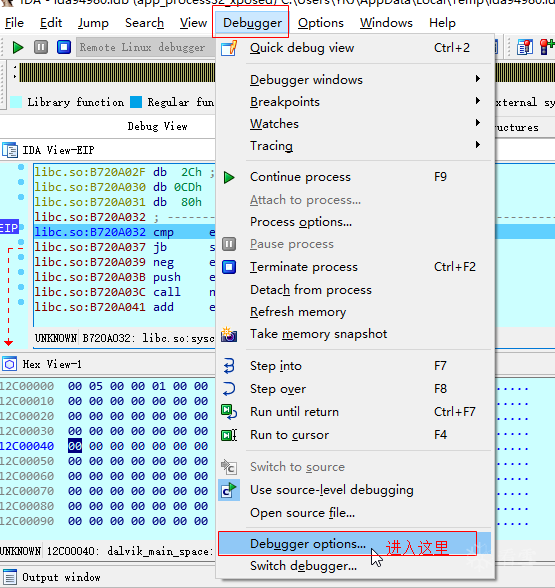Click the green Continue process icon
The image size is (555, 588).
coord(229,177)
